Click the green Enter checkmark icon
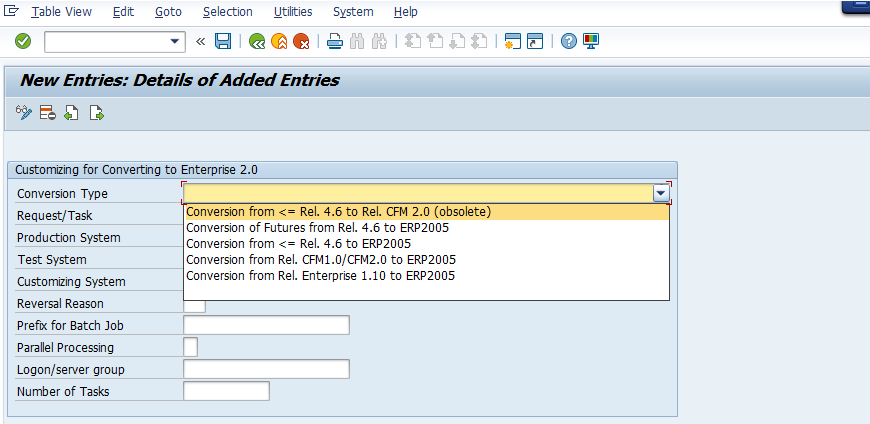 click(23, 41)
